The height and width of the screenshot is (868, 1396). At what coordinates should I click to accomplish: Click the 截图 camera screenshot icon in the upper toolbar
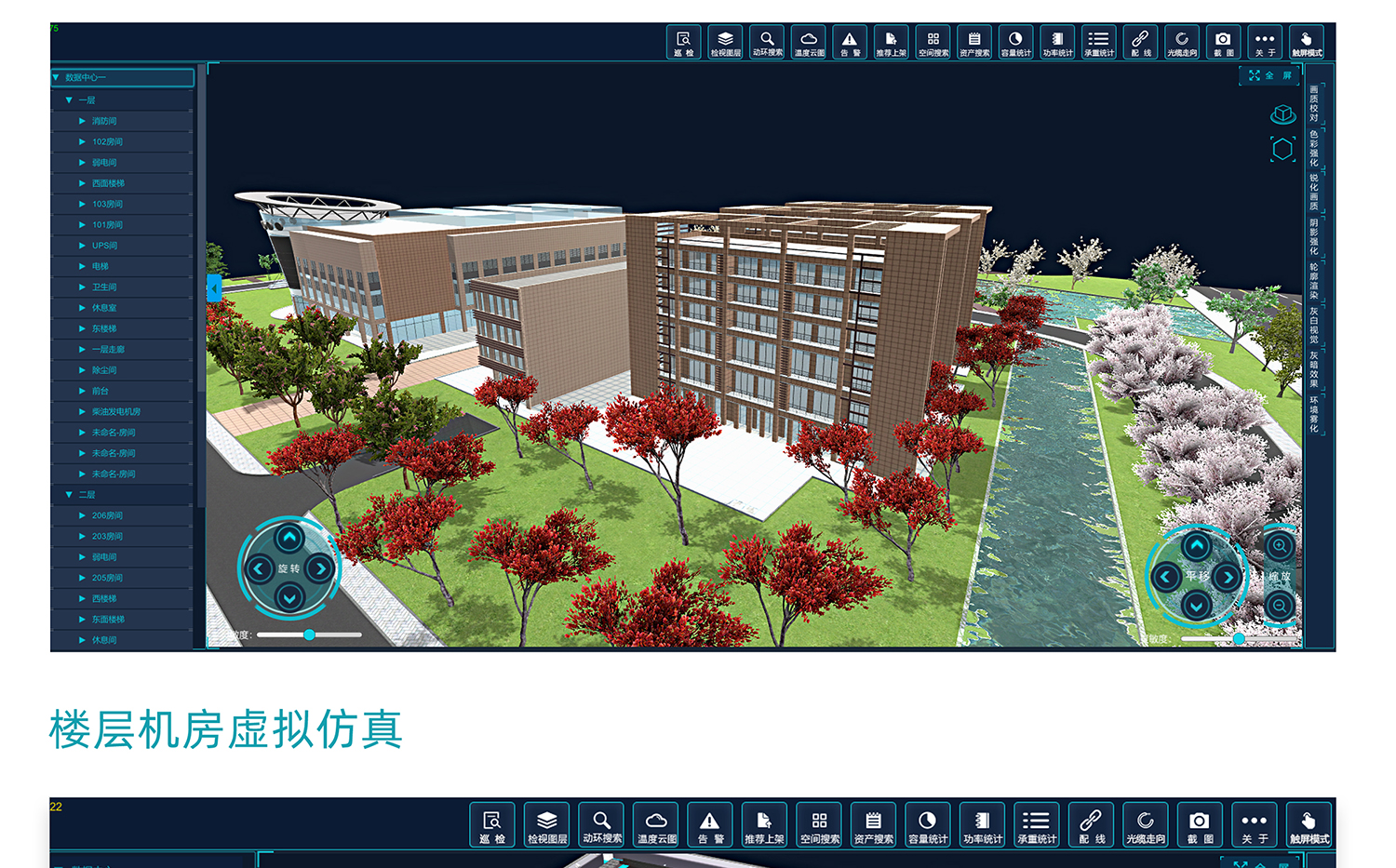pos(1223,43)
